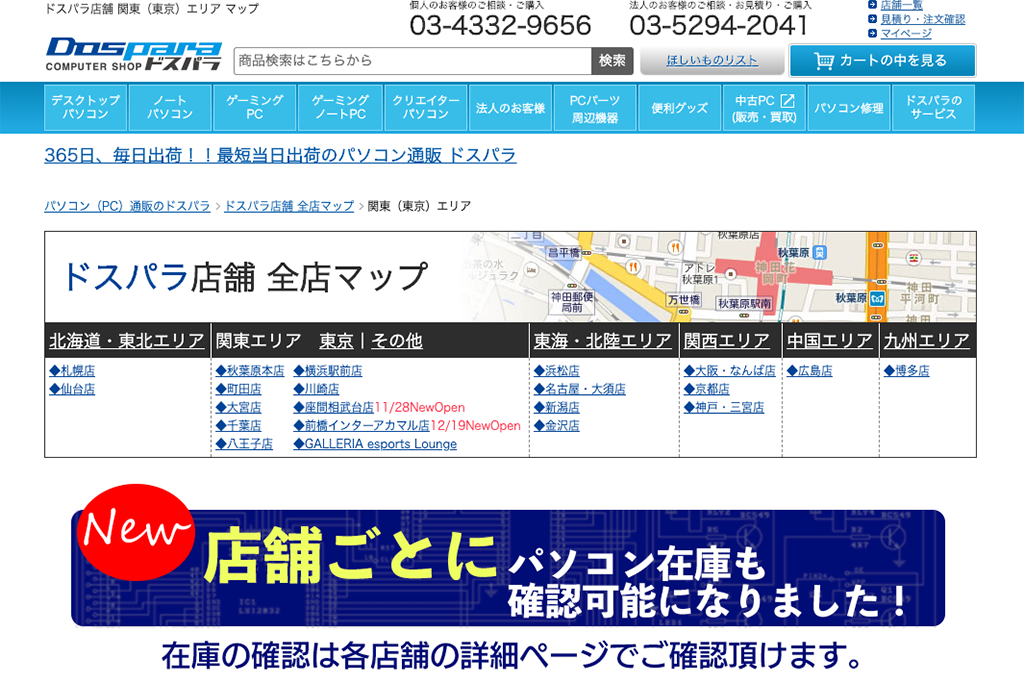Open the 前橋インターアカマル店 store link
The height and width of the screenshot is (683, 1024).
[x=361, y=426]
